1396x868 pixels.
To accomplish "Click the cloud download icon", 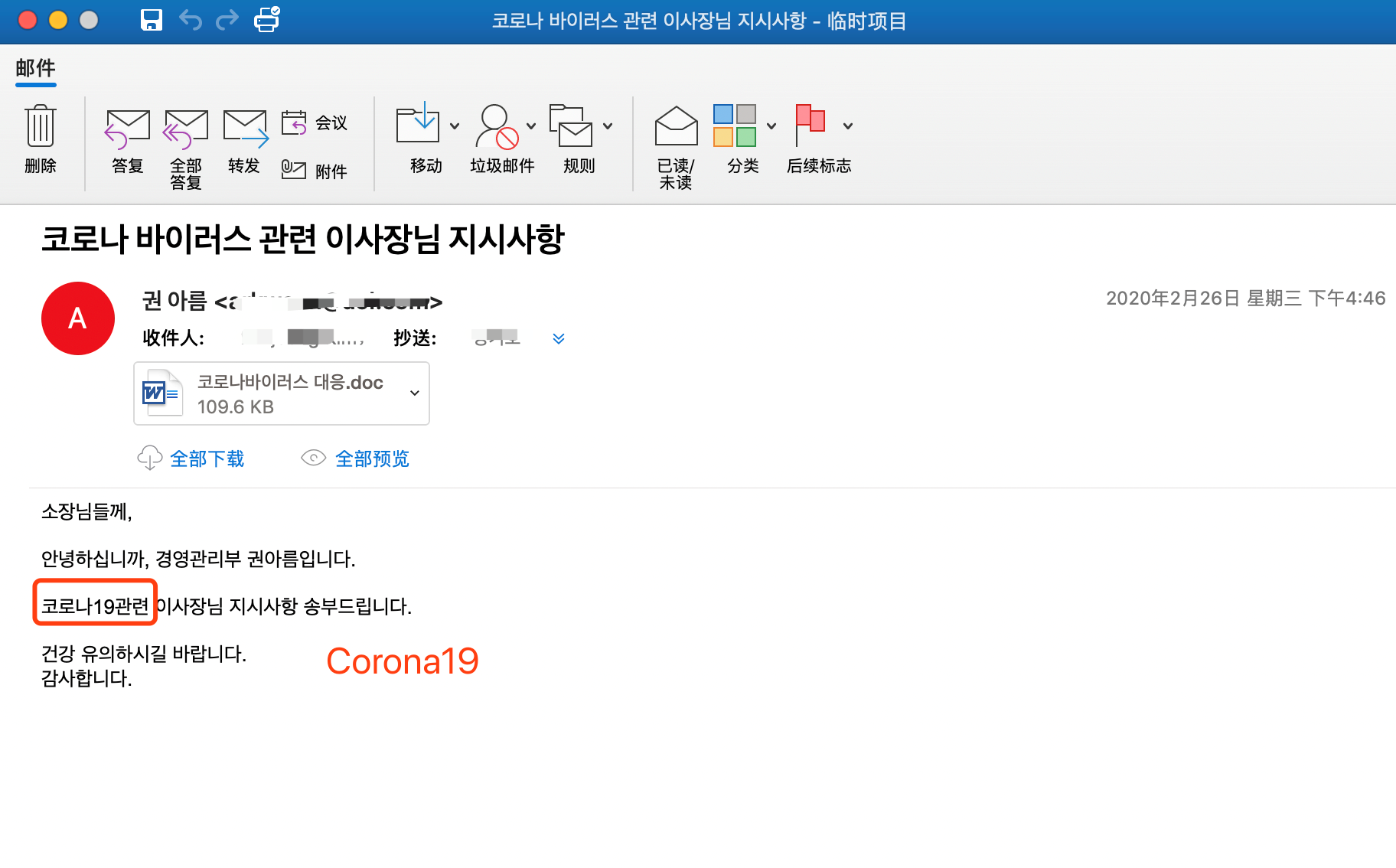I will tap(149, 458).
